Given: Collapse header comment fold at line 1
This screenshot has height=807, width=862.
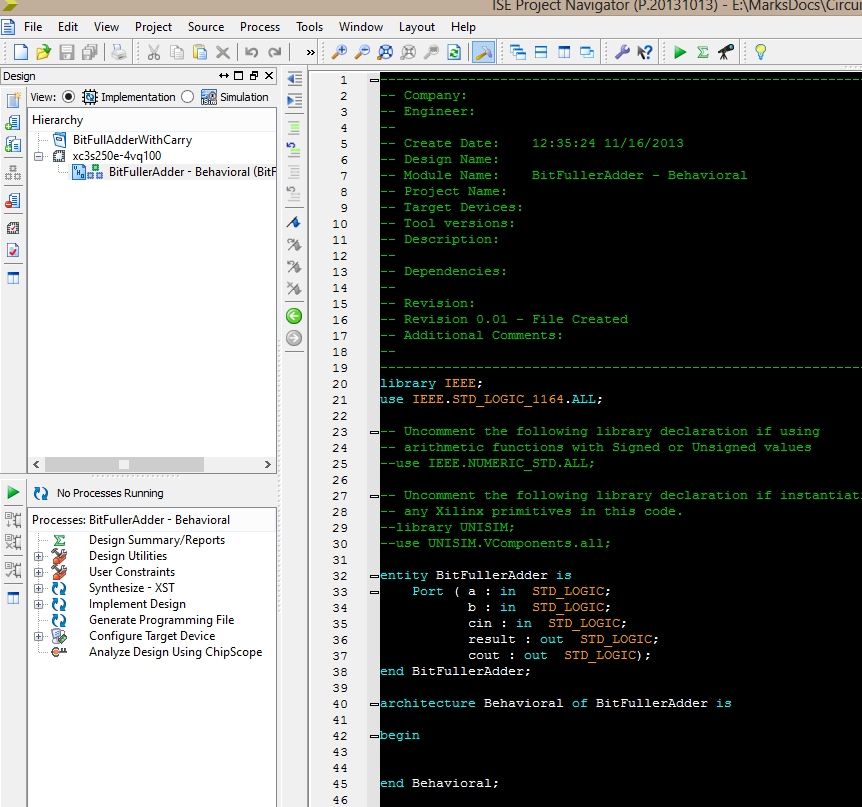Looking at the screenshot, I should (374, 80).
